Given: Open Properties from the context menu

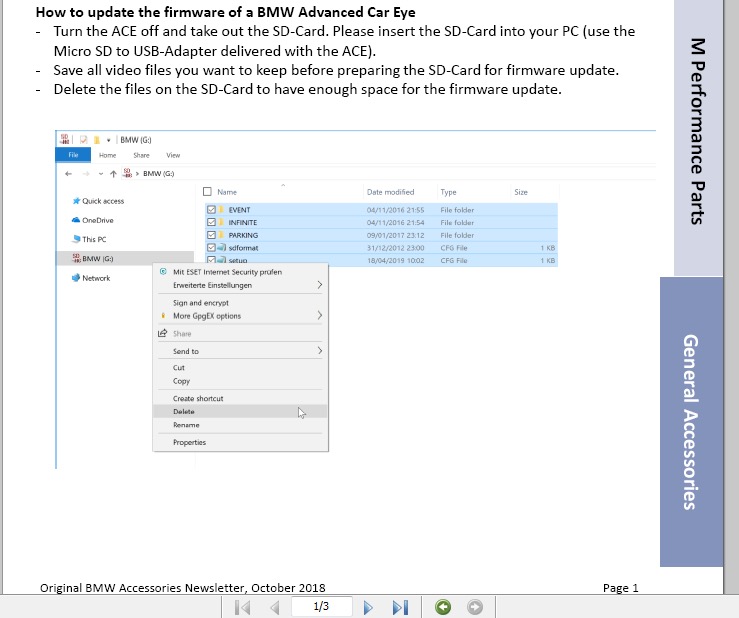Looking at the screenshot, I should [240, 442].
